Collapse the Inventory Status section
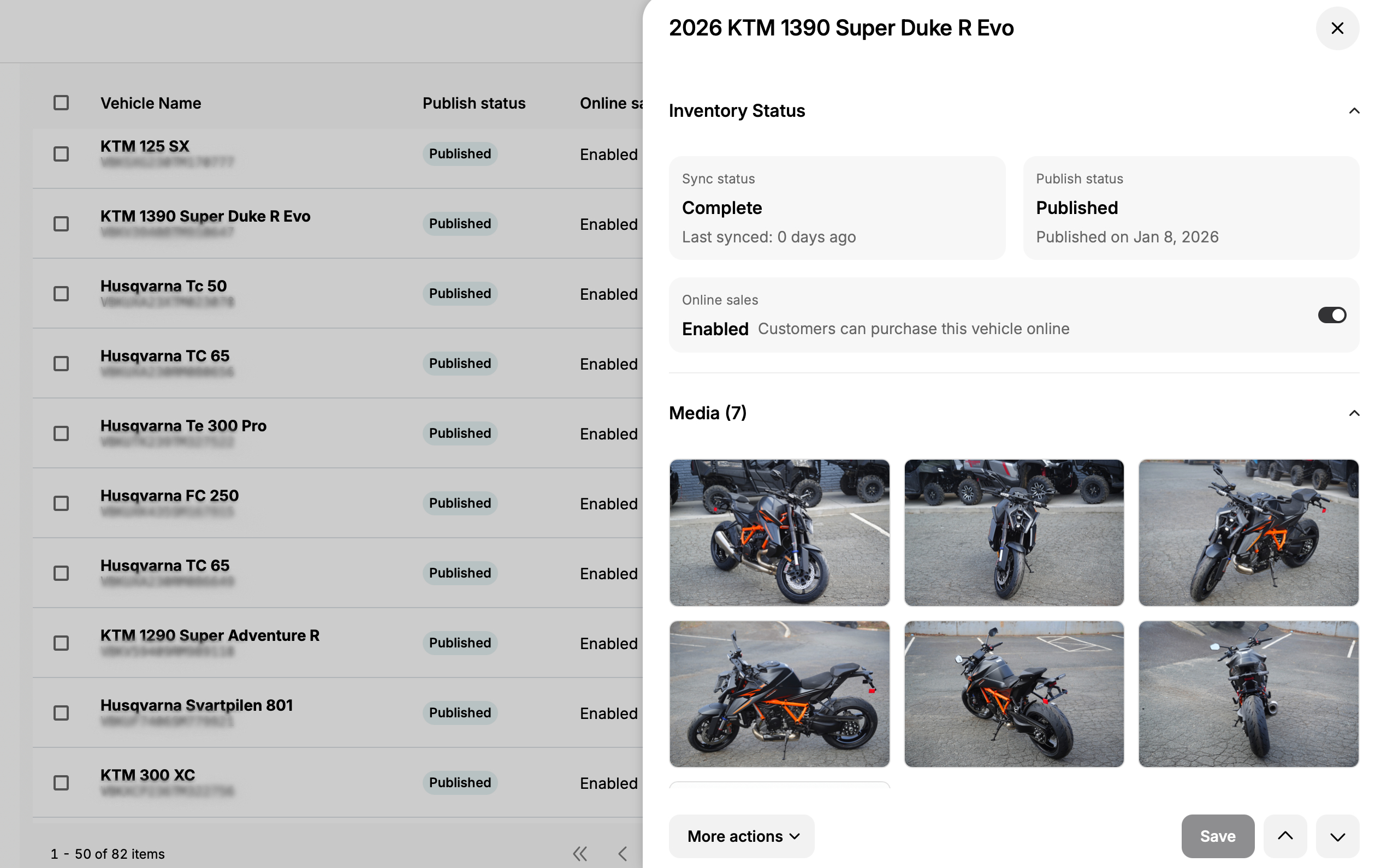 1353,111
